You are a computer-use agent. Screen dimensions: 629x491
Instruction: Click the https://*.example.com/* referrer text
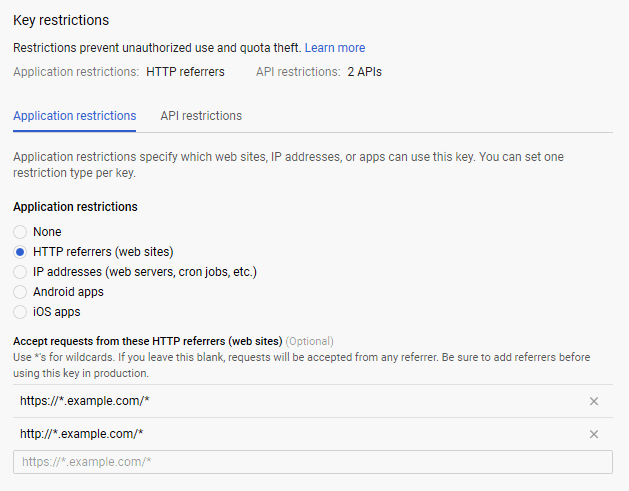coord(85,401)
